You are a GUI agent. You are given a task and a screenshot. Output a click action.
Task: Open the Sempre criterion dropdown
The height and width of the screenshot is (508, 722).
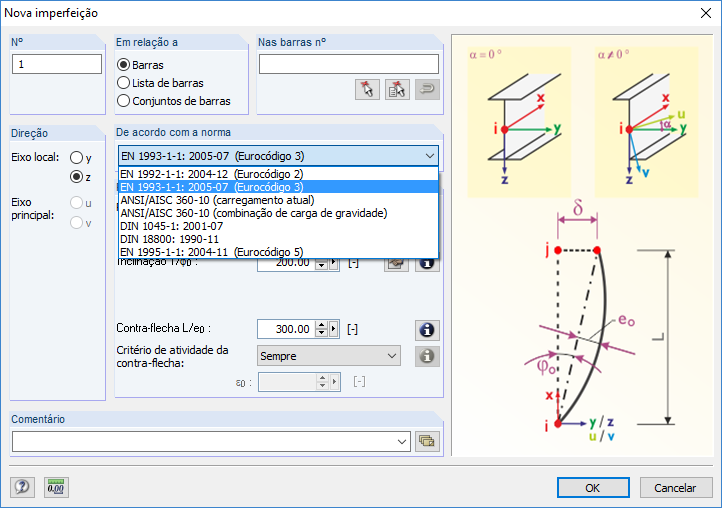click(329, 356)
